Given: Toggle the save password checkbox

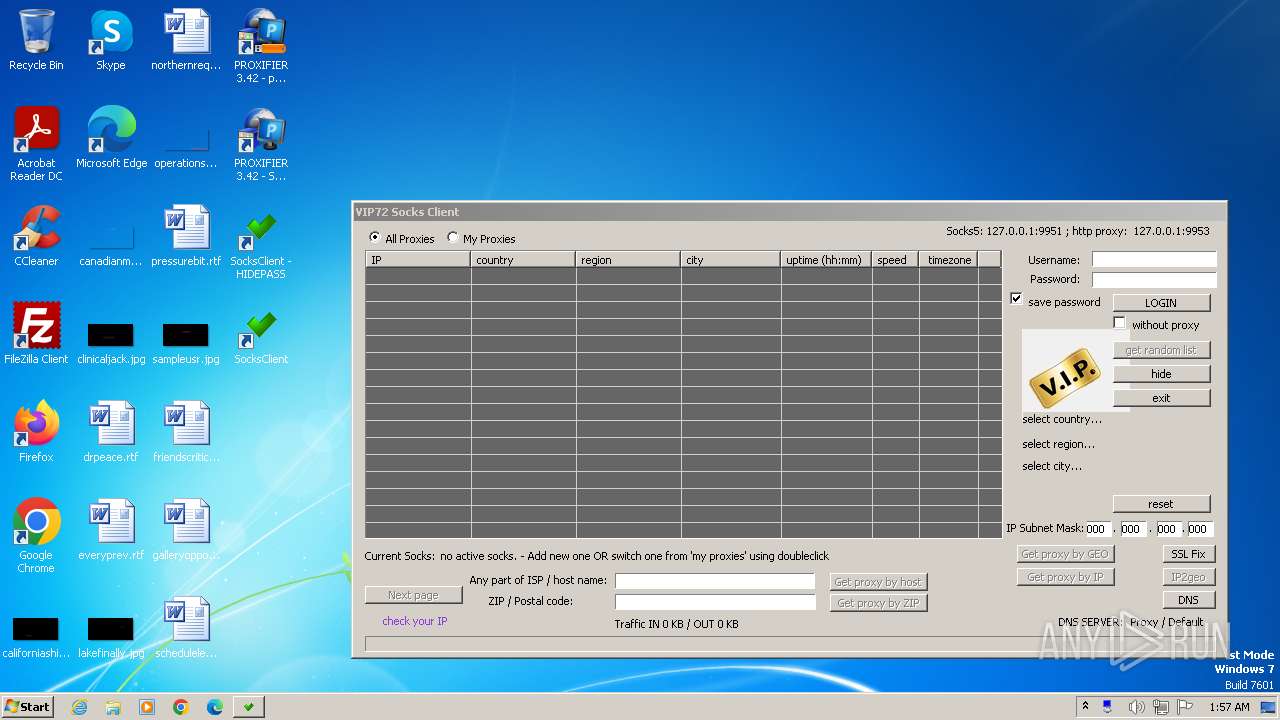Looking at the screenshot, I should point(1016,299).
